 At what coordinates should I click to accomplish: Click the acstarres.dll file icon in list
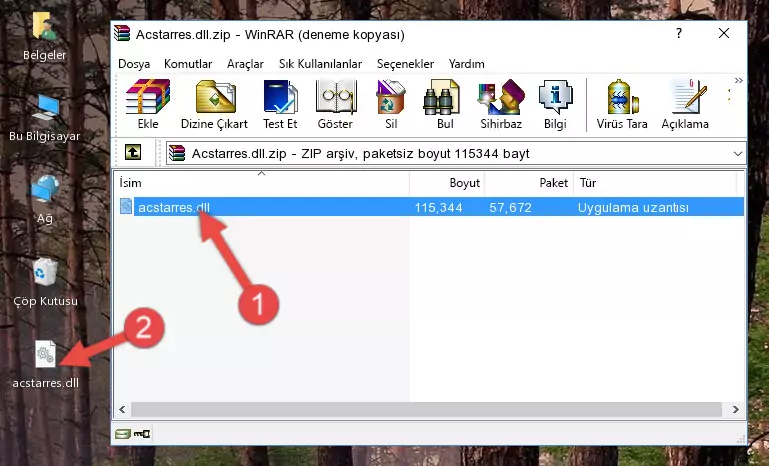coord(126,207)
